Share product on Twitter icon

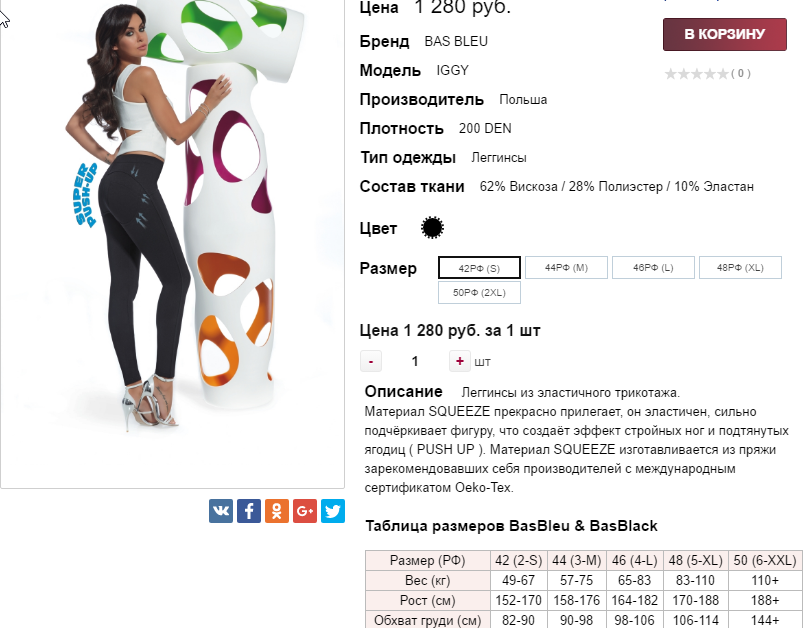(x=333, y=511)
